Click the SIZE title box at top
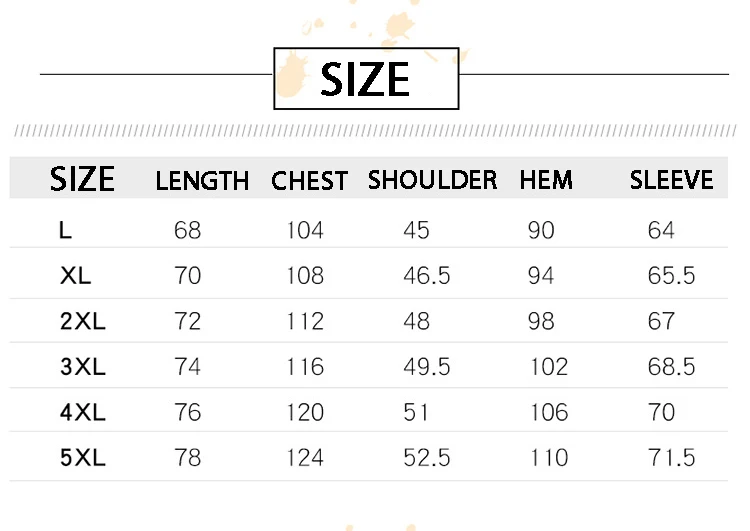 [x=366, y=78]
